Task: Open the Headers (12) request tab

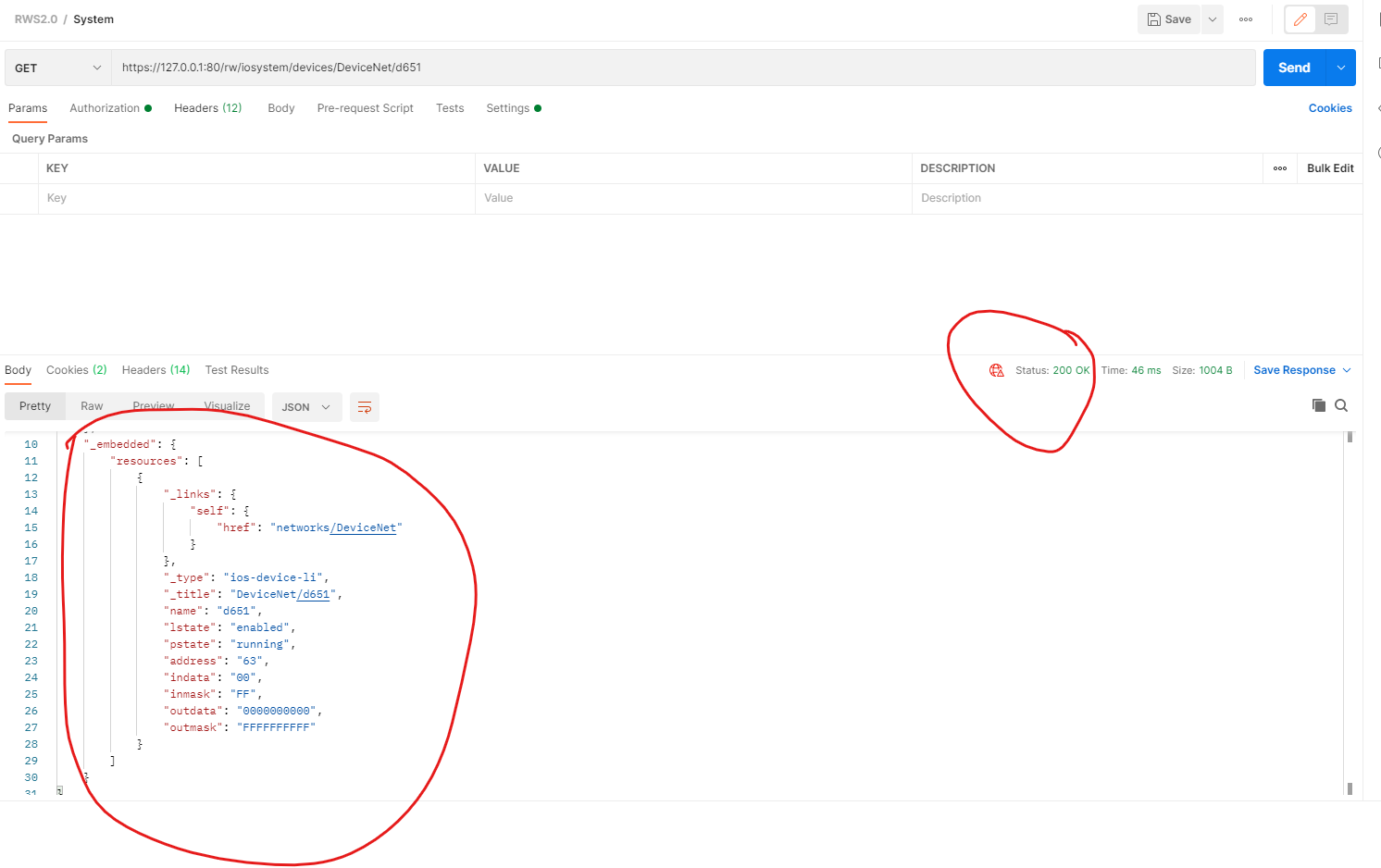Action: 208,108
